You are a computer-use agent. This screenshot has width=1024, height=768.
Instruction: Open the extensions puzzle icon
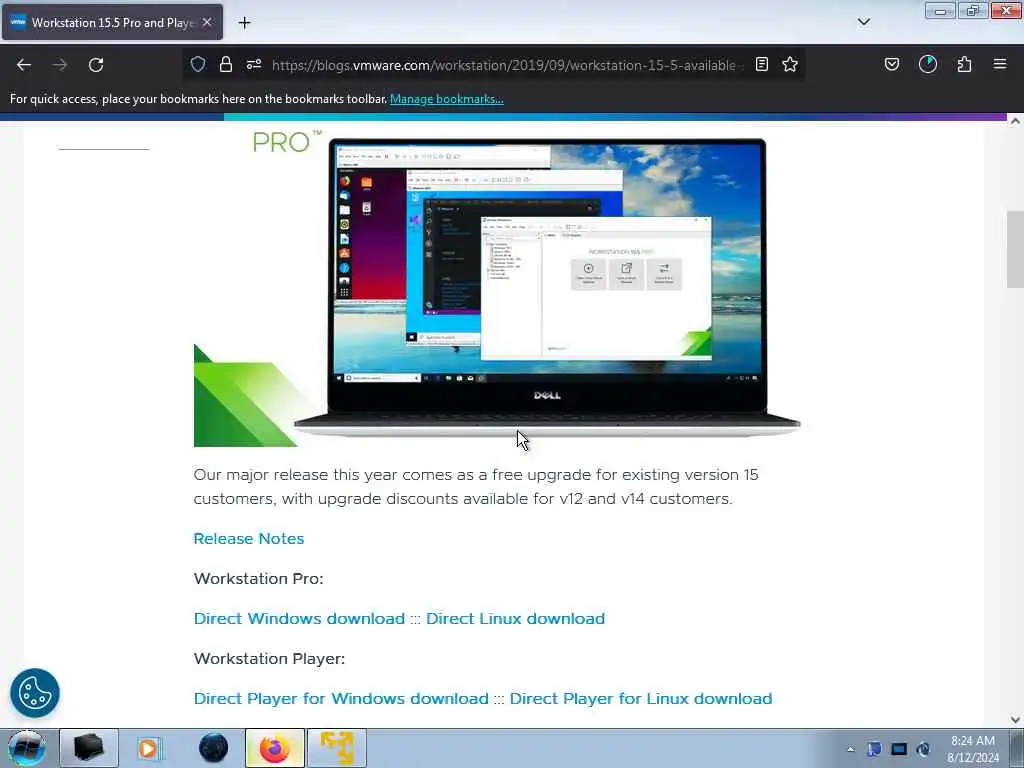tap(964, 64)
